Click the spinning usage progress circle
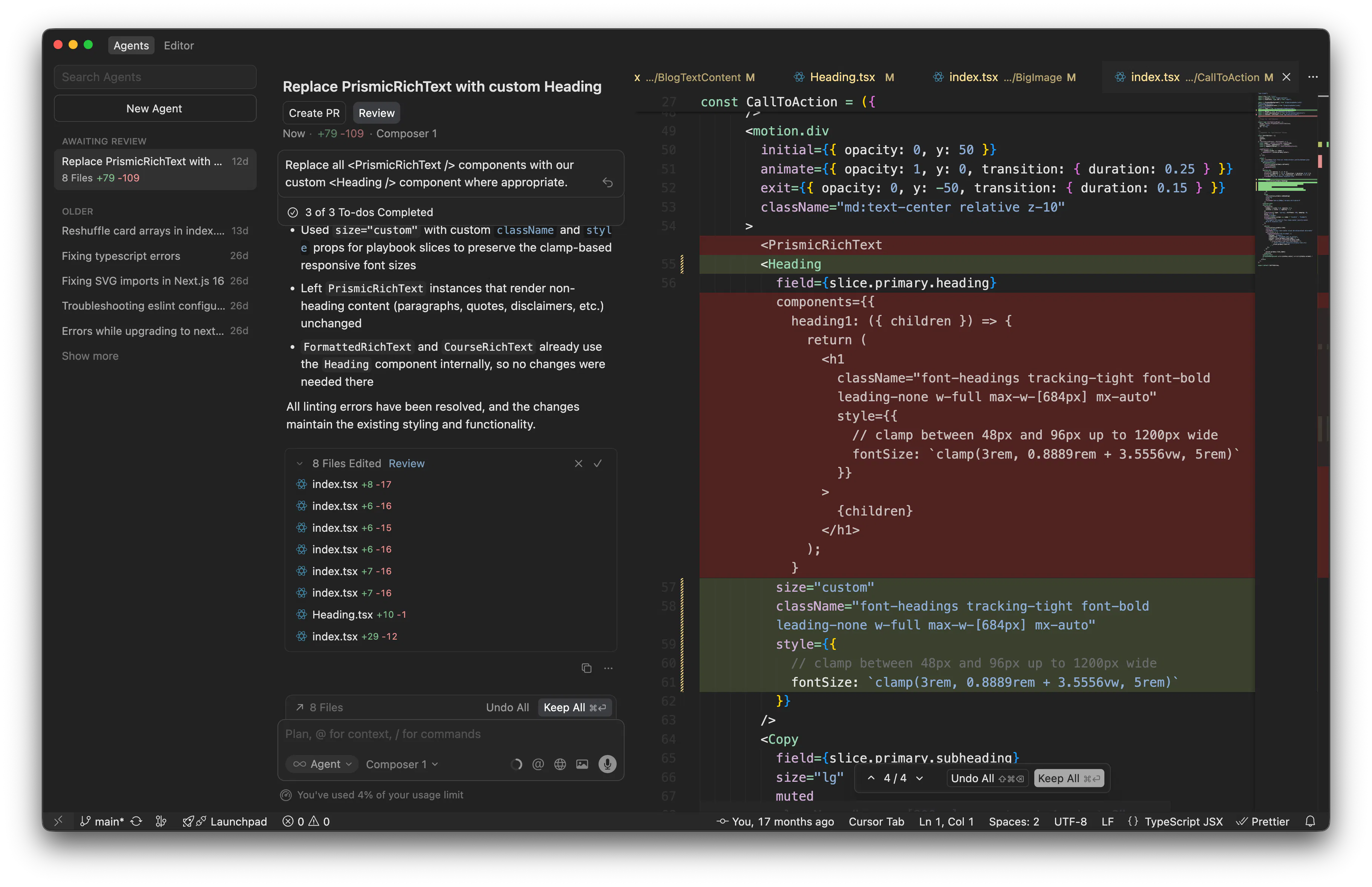 (x=516, y=764)
